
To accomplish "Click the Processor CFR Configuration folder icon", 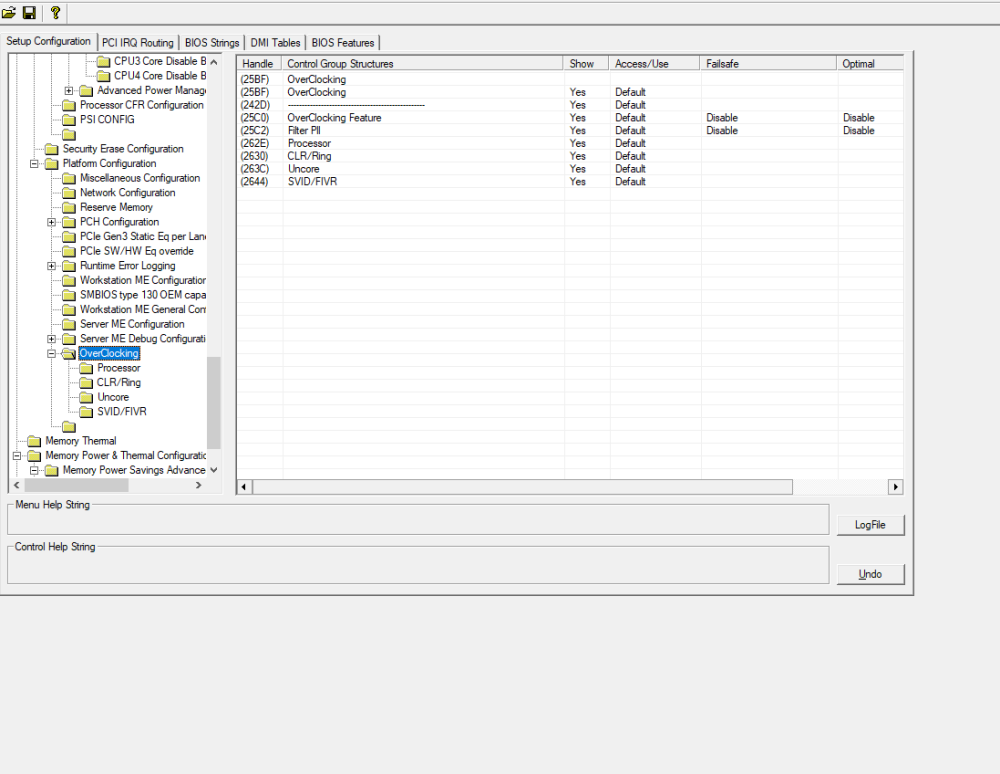I will (x=69, y=105).
